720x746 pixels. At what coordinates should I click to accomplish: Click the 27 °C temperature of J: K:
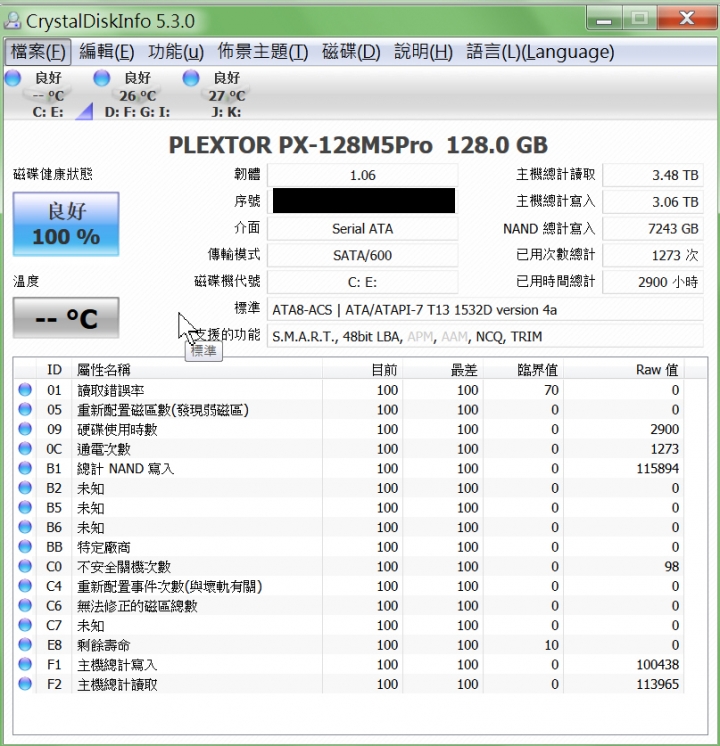click(227, 96)
